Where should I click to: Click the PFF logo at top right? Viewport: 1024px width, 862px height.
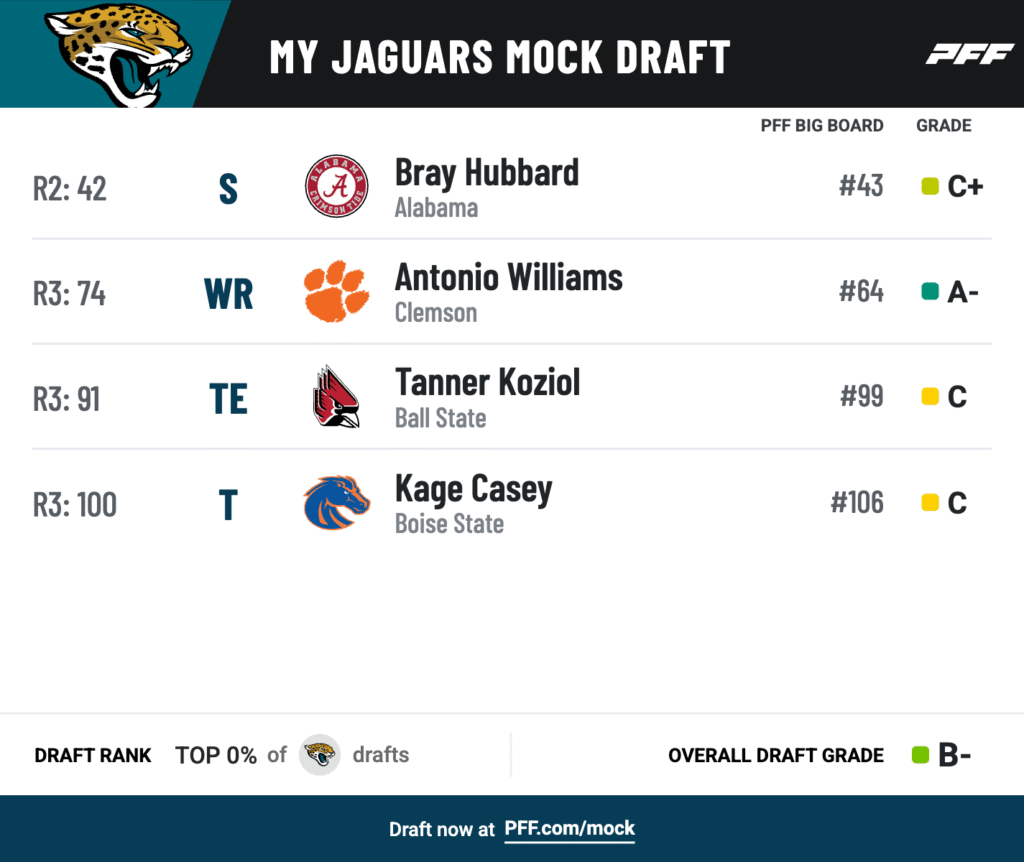[969, 54]
